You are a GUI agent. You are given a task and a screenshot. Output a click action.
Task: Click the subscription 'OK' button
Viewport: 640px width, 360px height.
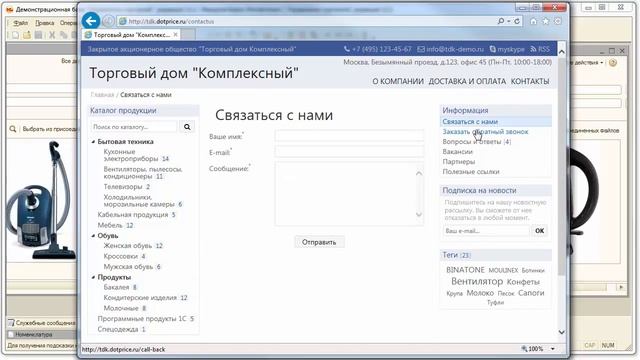[x=540, y=231]
